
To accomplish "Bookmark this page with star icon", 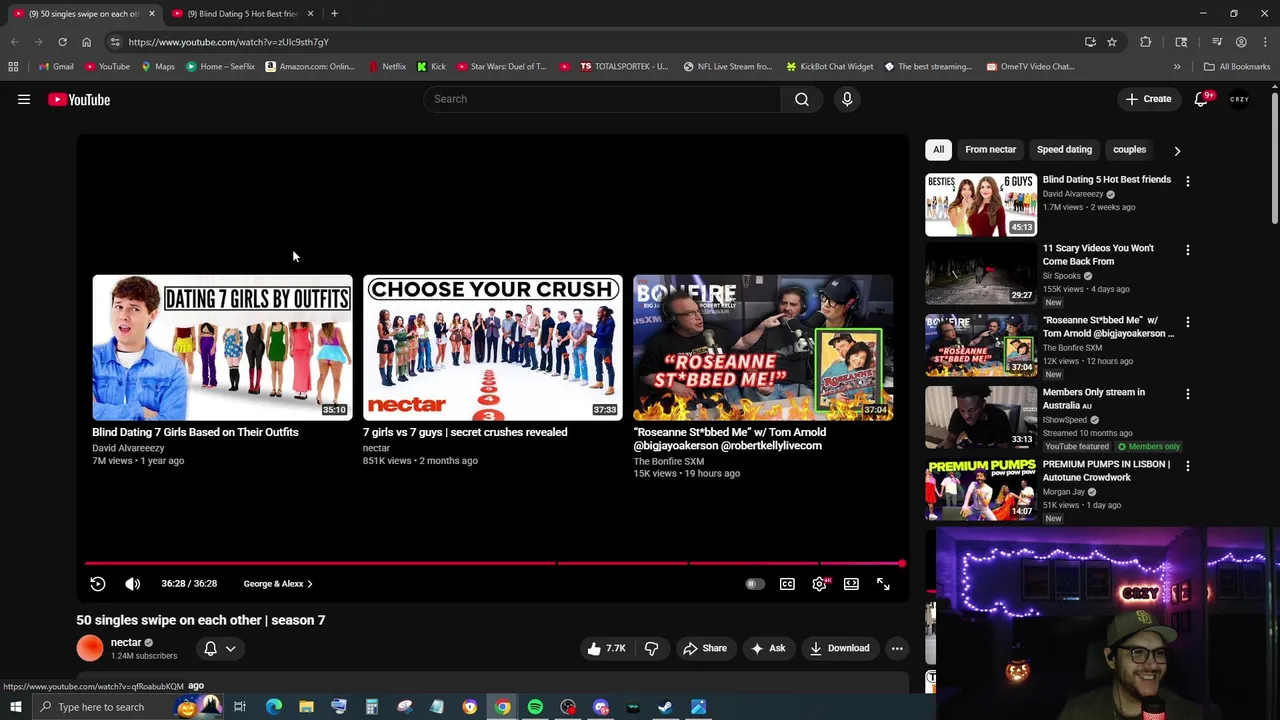I will pos(1112,42).
